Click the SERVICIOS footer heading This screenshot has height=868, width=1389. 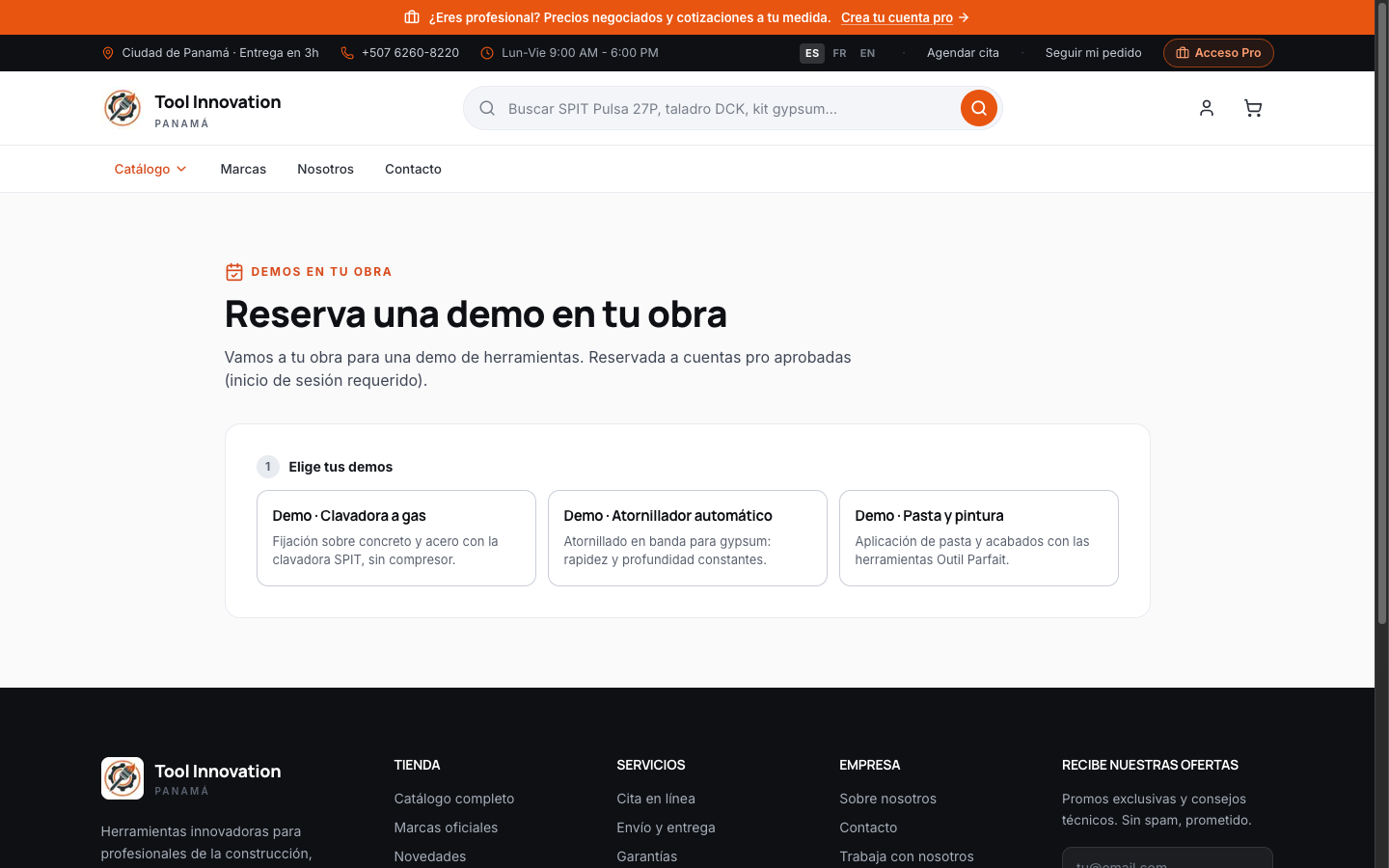[651, 765]
